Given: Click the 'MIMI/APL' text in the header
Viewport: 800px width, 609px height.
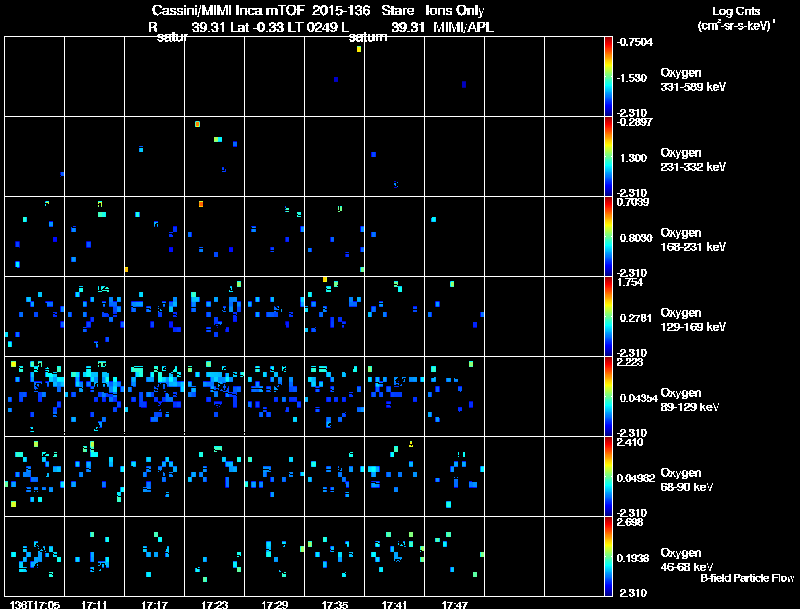Looking at the screenshot, I should 463,27.
